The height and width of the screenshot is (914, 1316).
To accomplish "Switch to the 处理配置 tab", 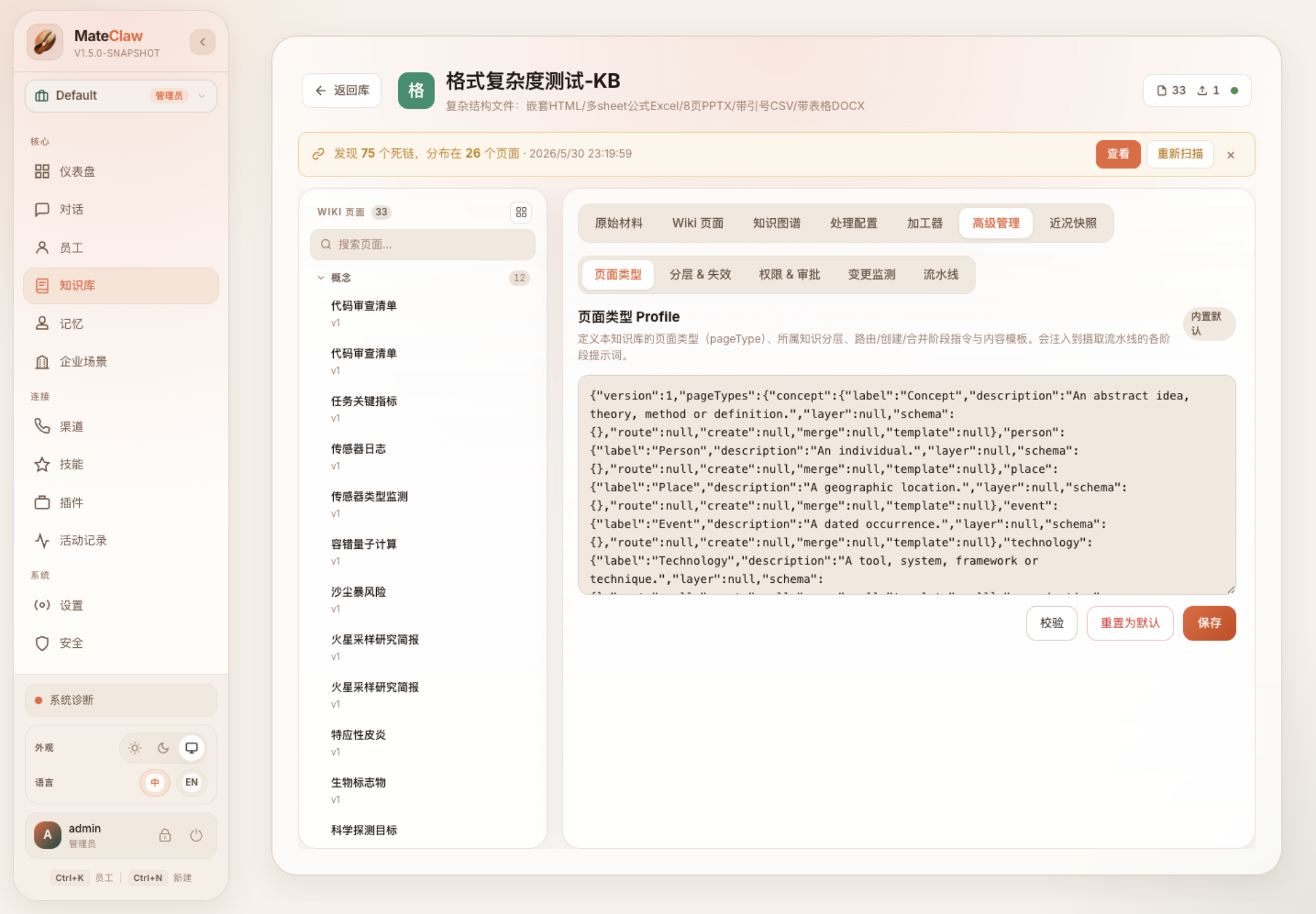I will point(854,223).
